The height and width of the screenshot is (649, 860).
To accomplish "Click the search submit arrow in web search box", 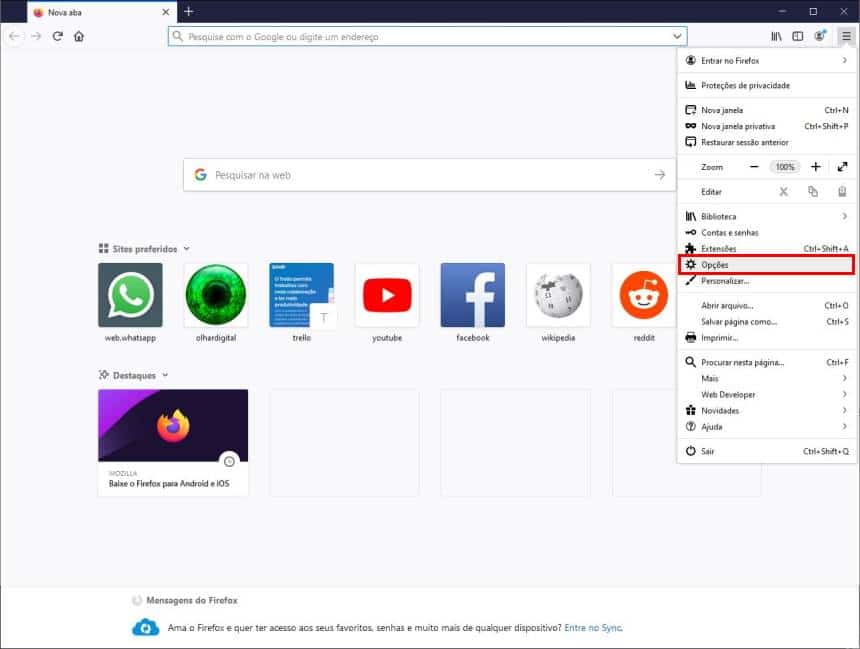I will [659, 175].
